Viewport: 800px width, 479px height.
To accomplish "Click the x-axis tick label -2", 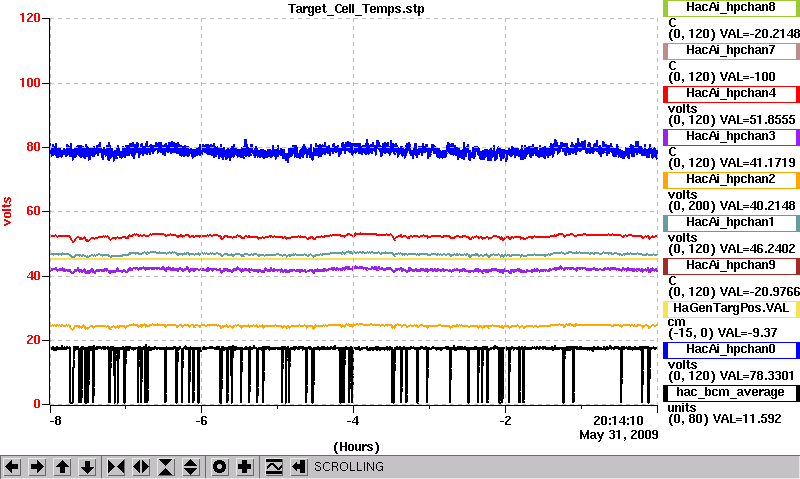I will (x=505, y=421).
